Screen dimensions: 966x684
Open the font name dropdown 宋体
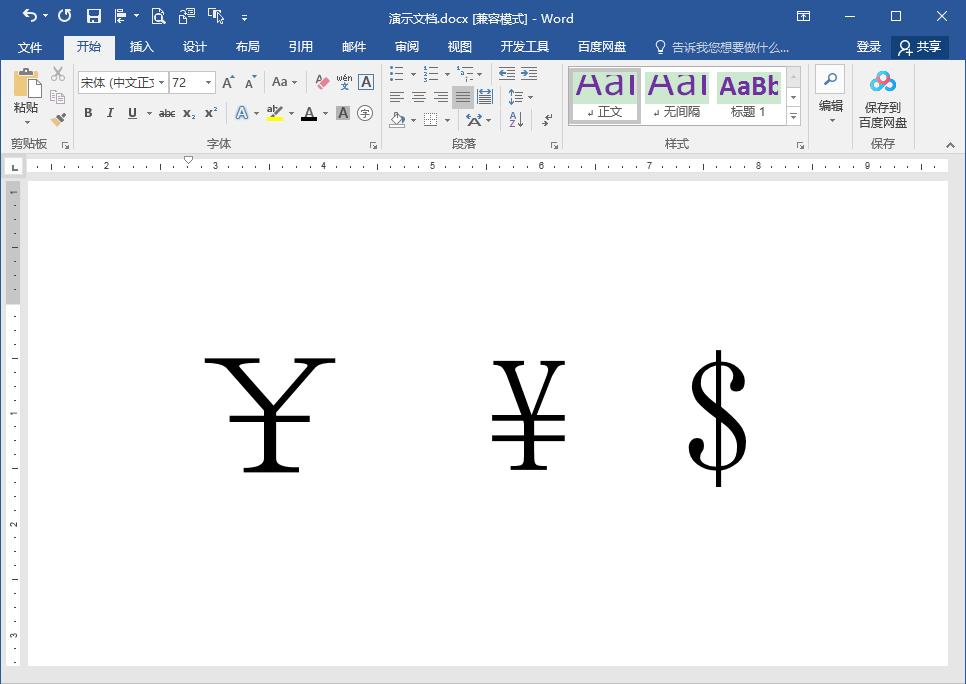(x=161, y=82)
